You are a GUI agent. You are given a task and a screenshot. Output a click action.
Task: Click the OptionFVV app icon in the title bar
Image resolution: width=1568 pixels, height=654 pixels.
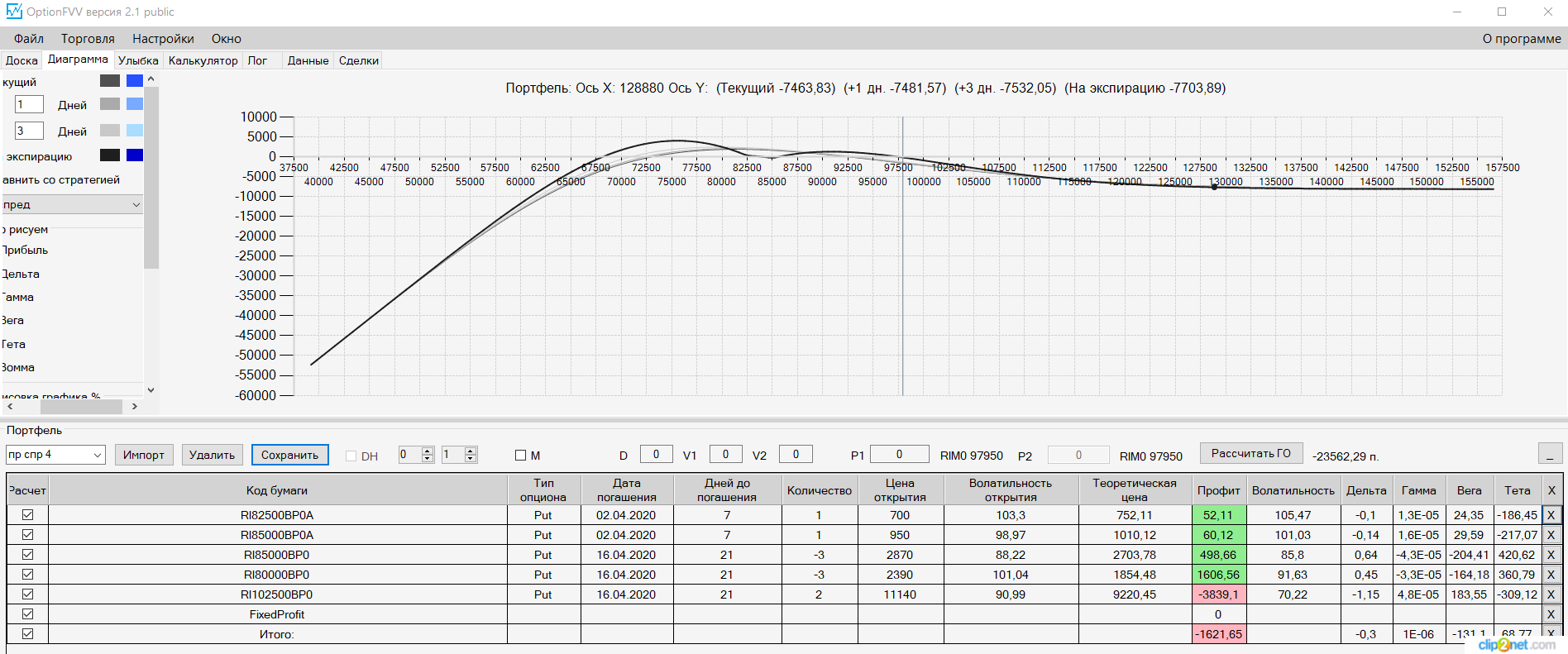(x=14, y=12)
